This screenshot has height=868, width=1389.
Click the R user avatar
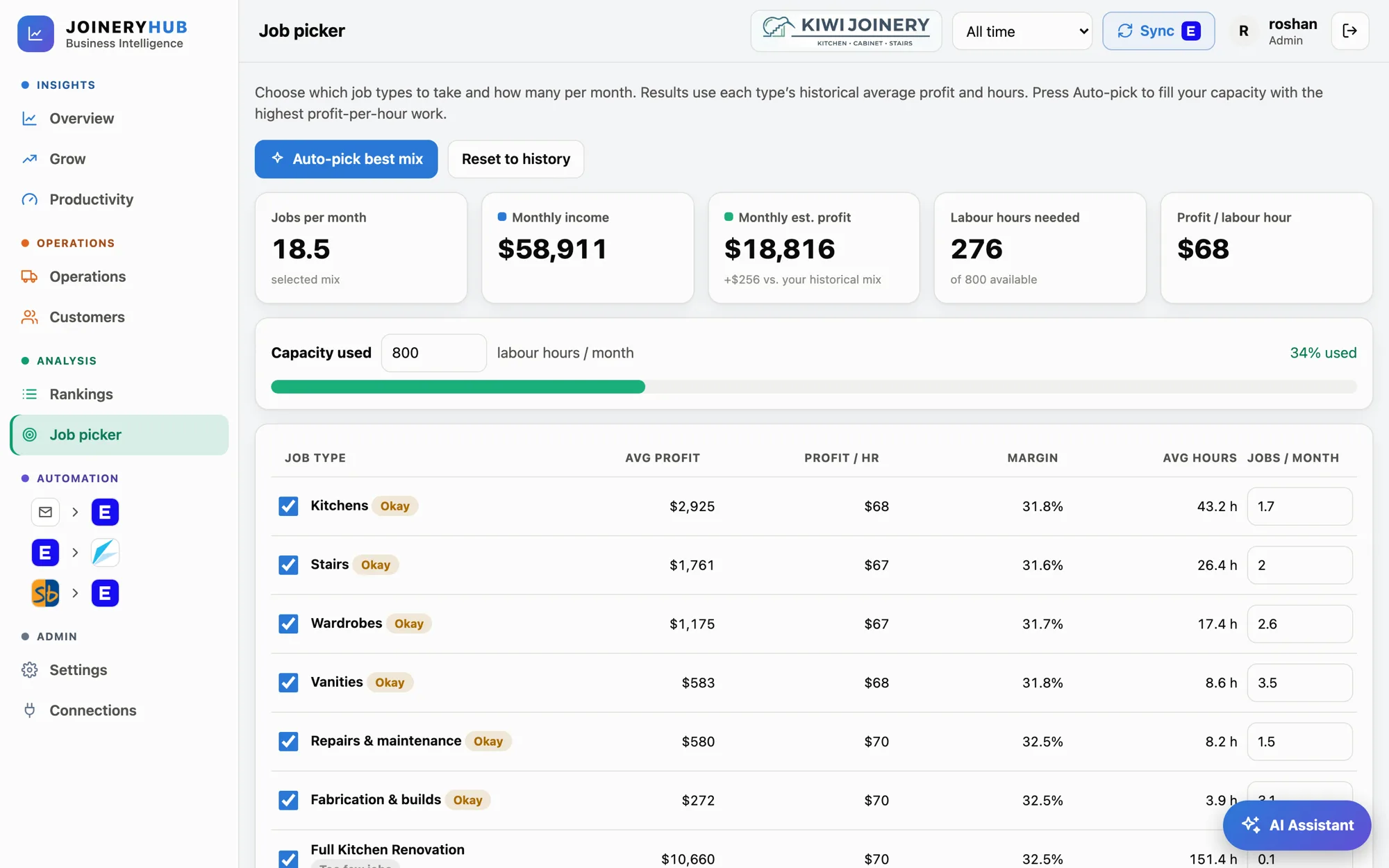click(x=1243, y=31)
